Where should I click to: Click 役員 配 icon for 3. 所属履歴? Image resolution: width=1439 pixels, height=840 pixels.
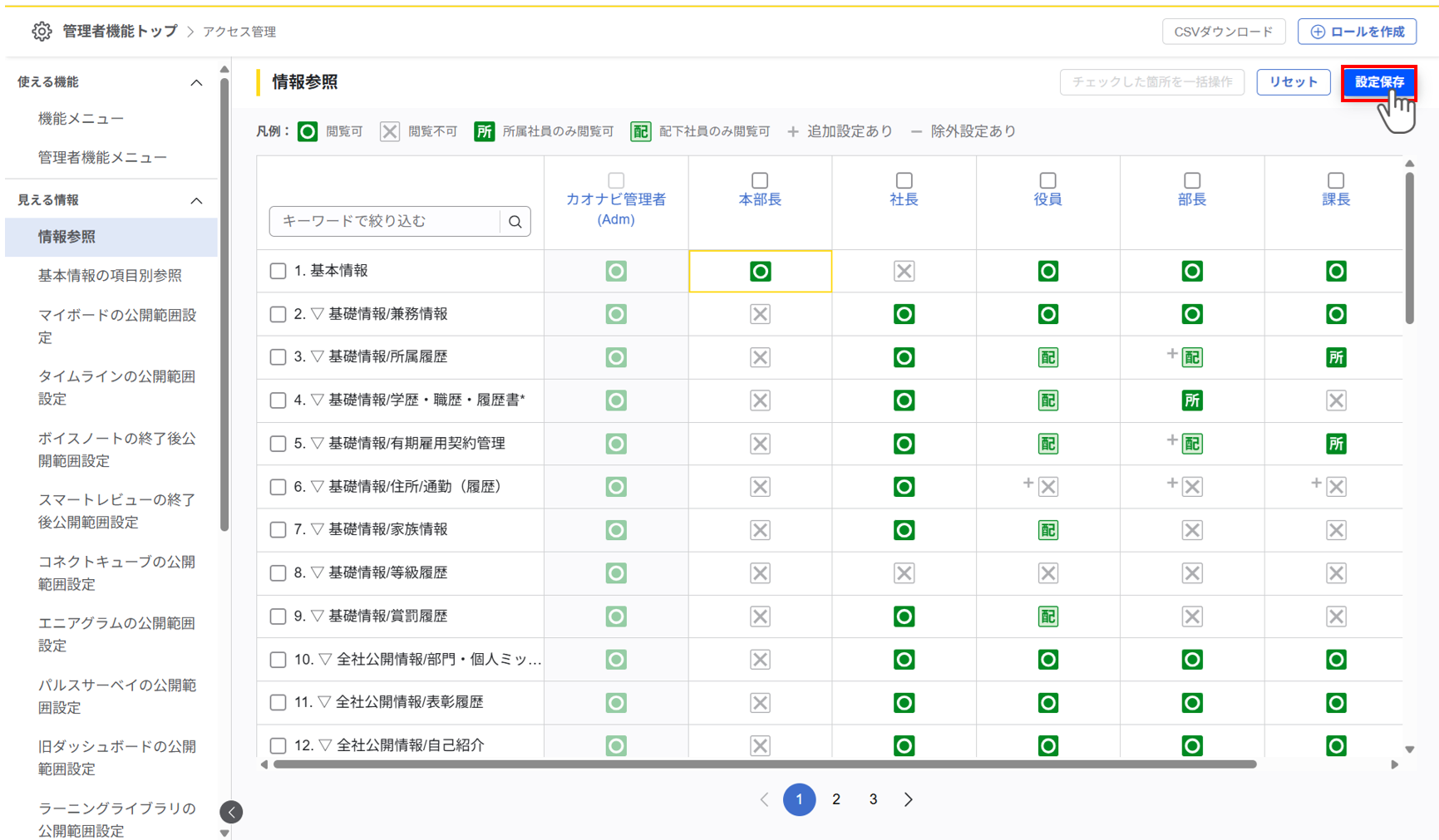1047,357
